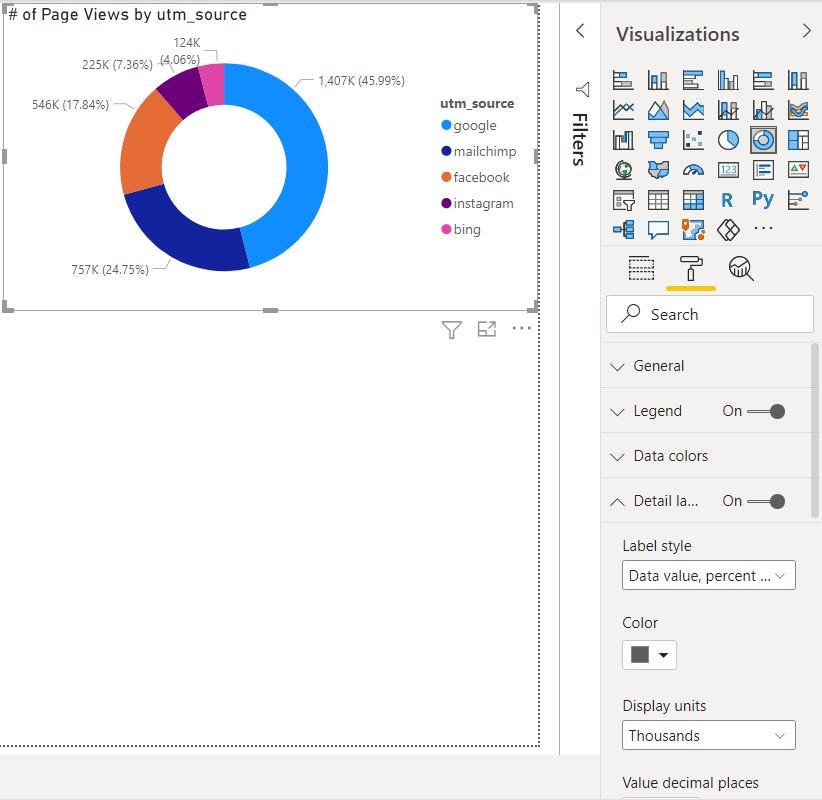Select the 100% stacked column chart visual
Image resolution: width=822 pixels, height=800 pixels.
[798, 81]
